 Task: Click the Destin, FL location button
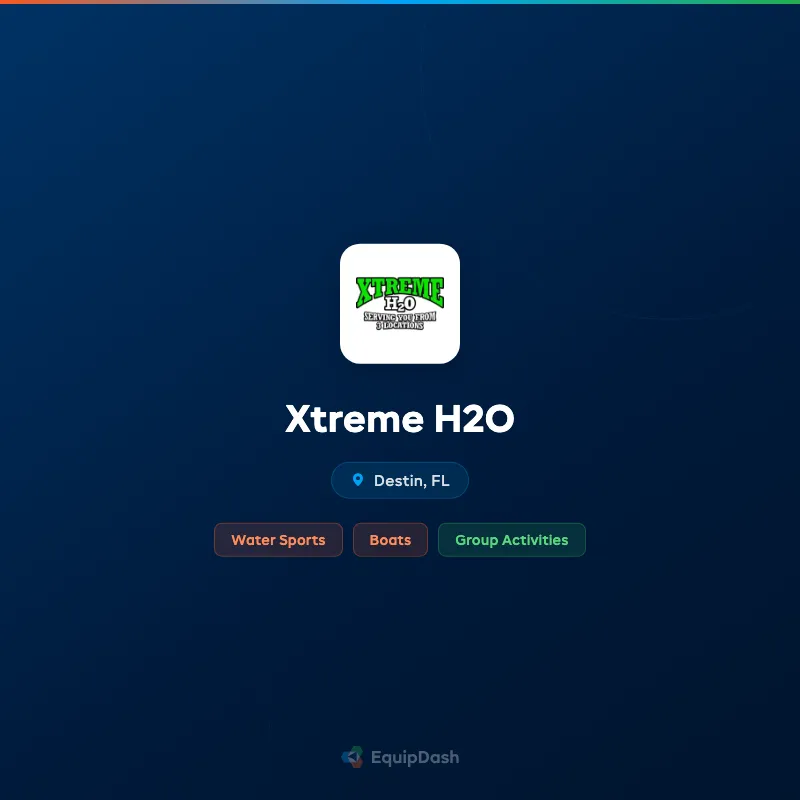[x=400, y=480]
